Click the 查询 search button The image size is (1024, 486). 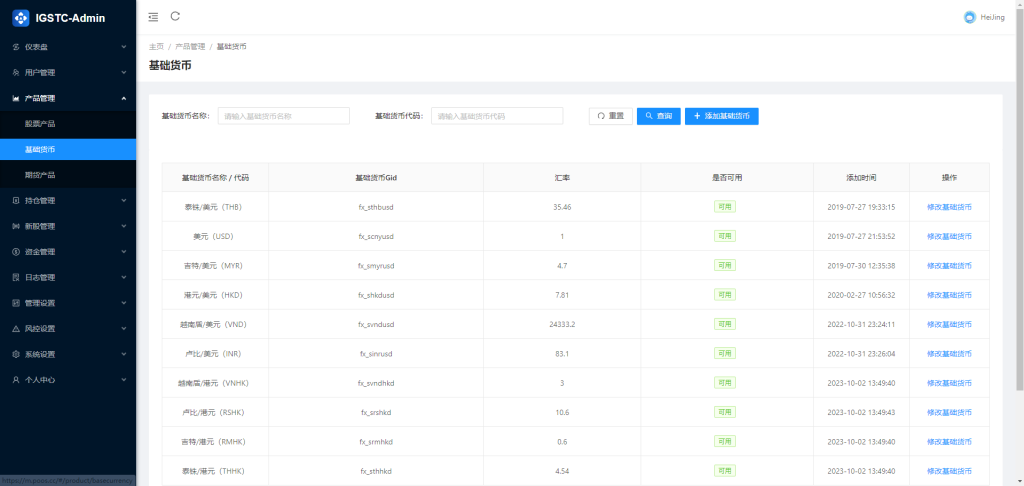tap(658, 116)
